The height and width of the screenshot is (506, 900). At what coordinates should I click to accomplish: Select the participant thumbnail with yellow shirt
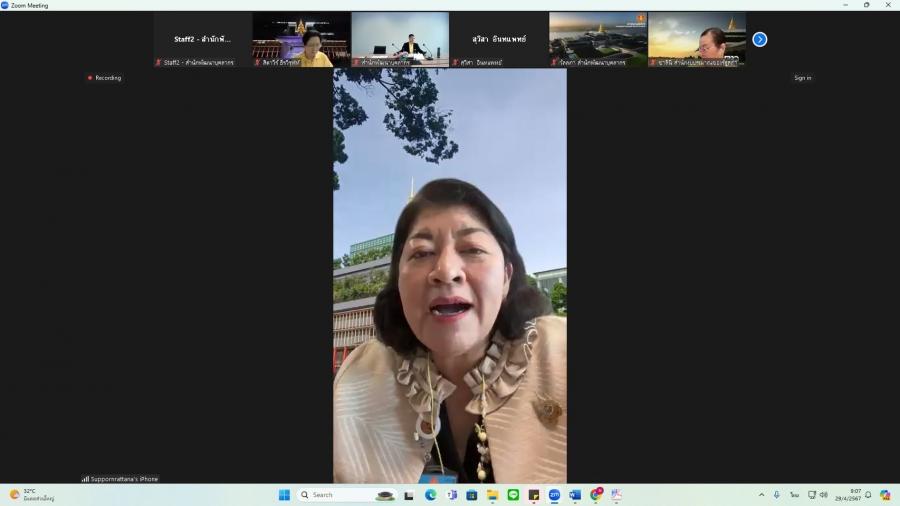point(301,40)
